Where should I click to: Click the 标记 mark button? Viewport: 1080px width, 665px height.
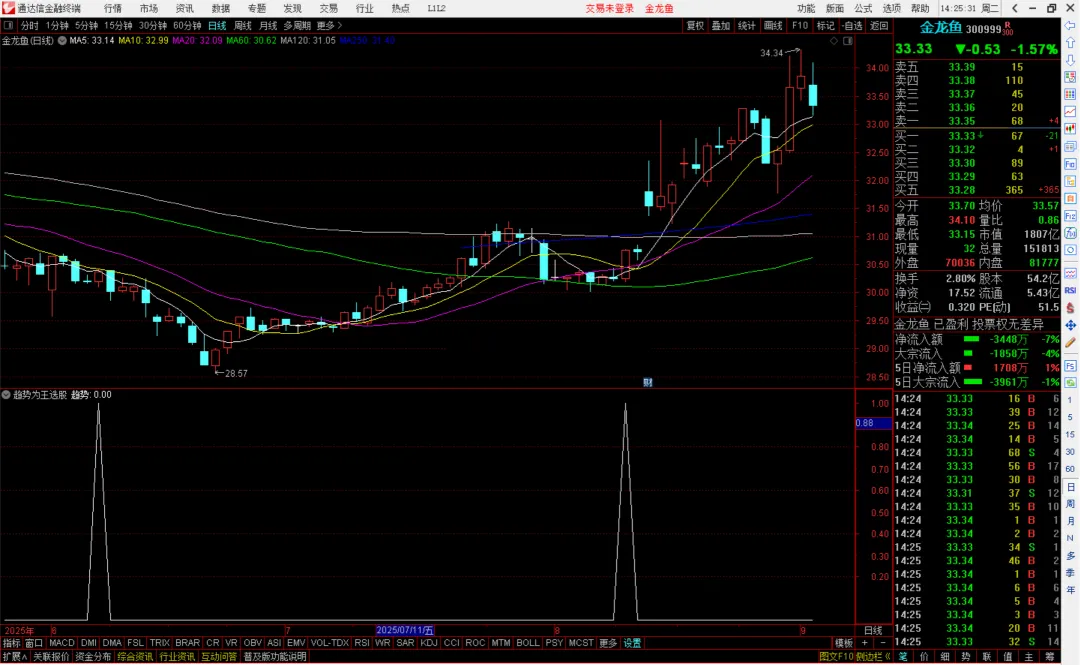click(x=825, y=25)
